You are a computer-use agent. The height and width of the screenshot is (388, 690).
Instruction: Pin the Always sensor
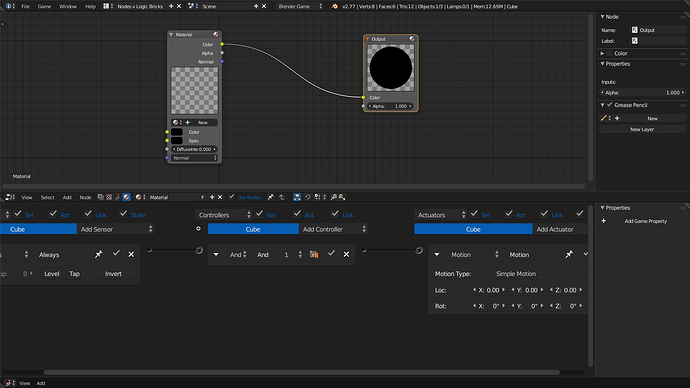click(x=99, y=254)
